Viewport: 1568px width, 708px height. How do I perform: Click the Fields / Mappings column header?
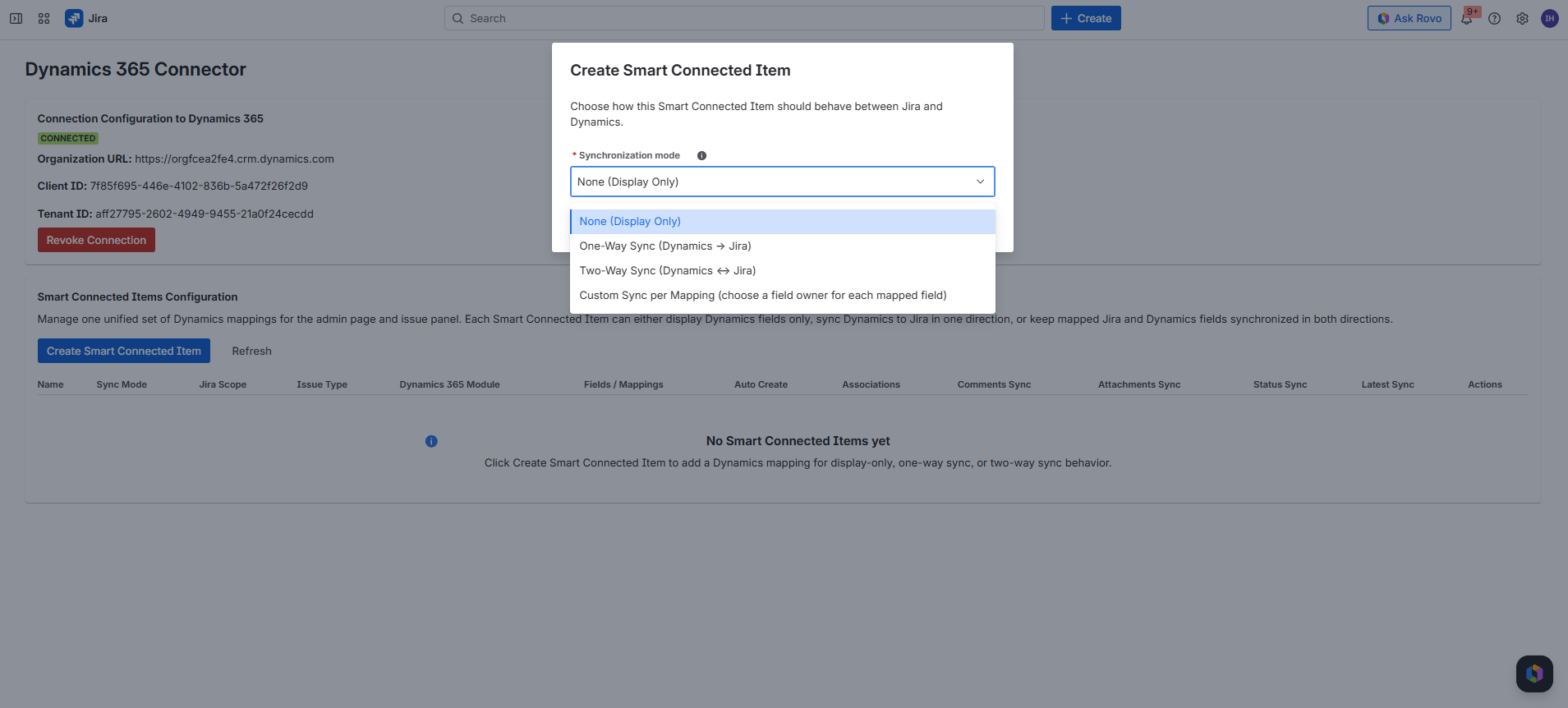(623, 384)
